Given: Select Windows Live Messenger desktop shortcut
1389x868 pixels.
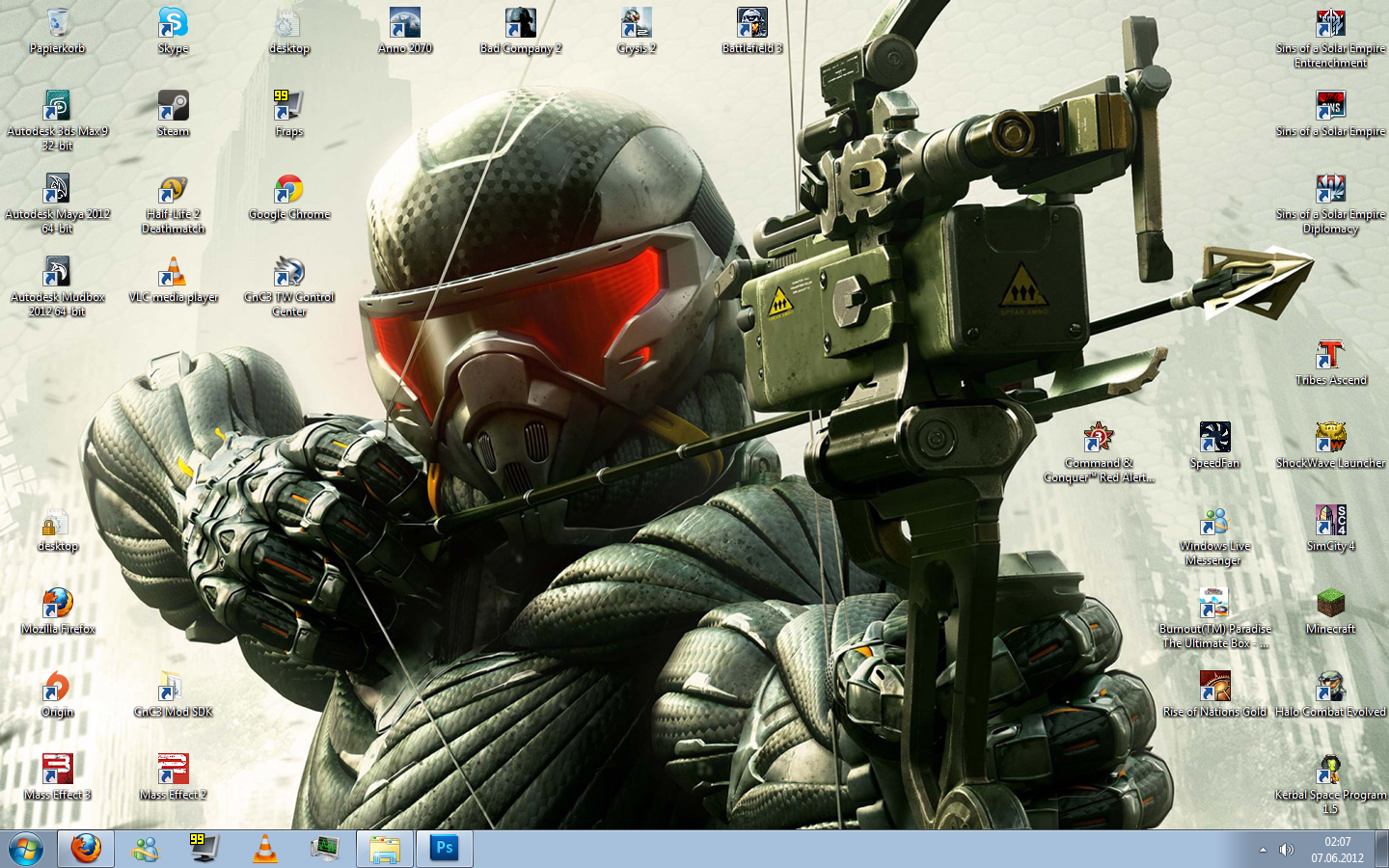Looking at the screenshot, I should (x=1214, y=535).
